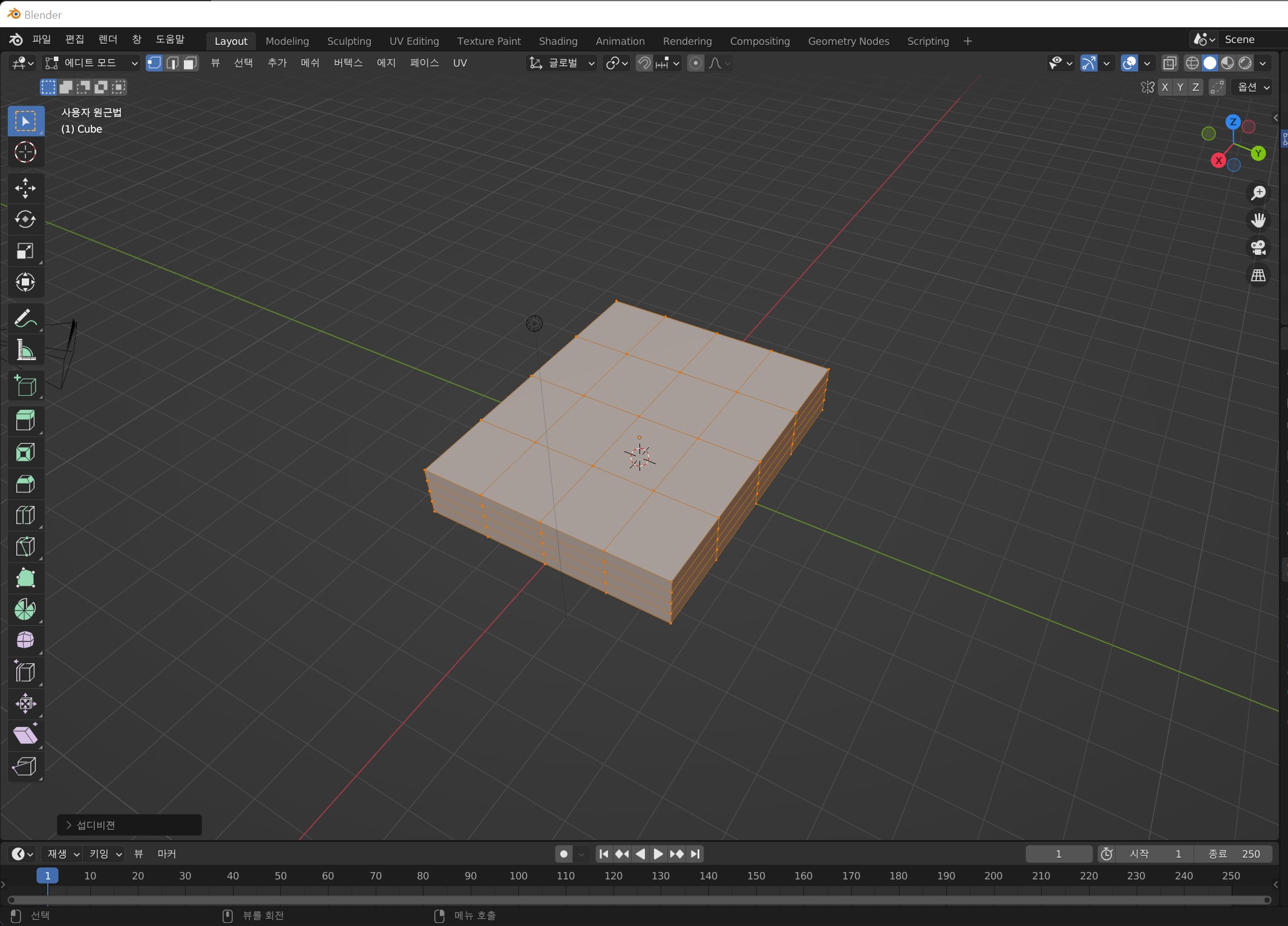This screenshot has width=1288, height=926.
Task: Open the Sculpting workspace tab
Action: [x=349, y=41]
